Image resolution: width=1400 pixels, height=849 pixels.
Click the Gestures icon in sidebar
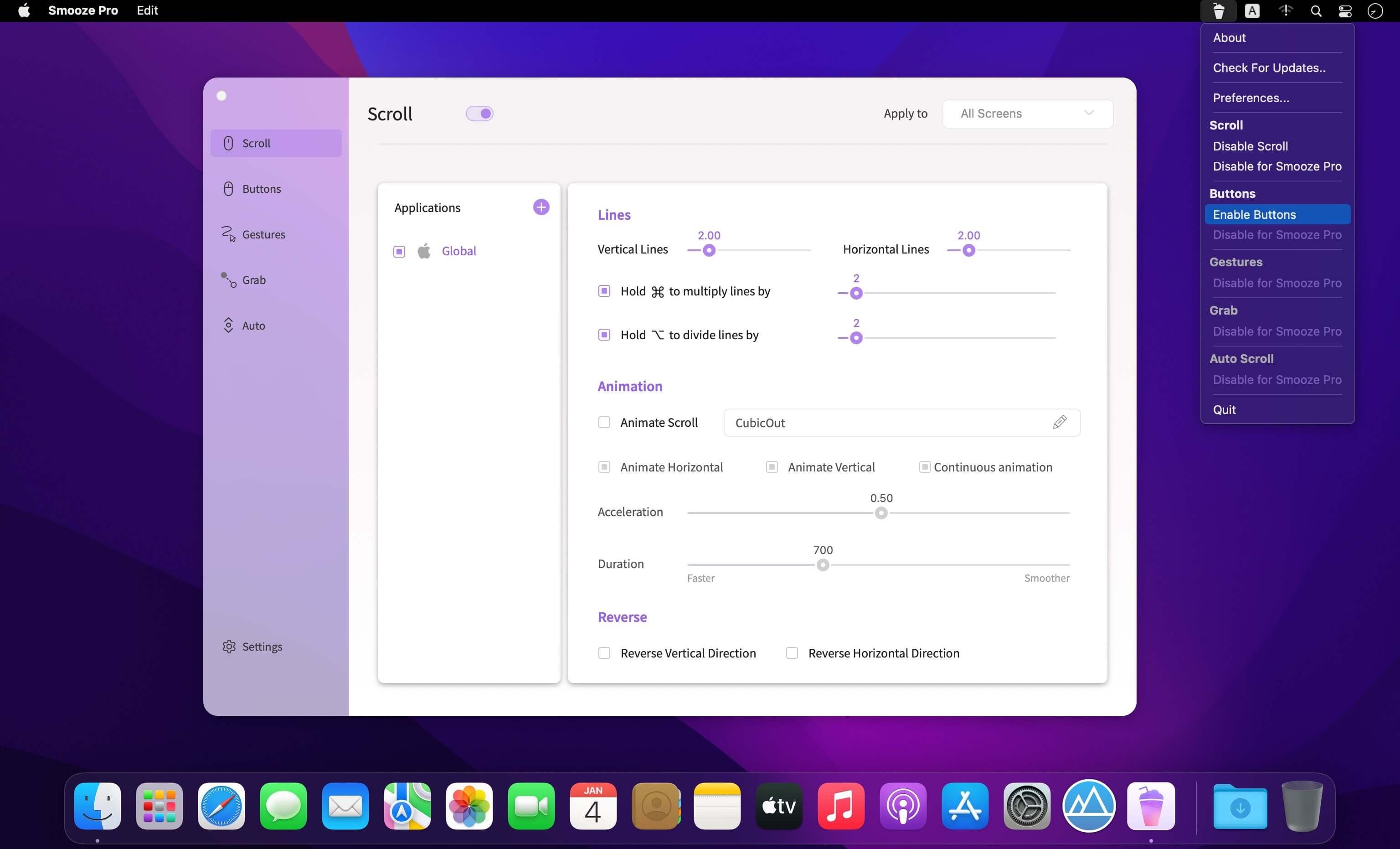[228, 234]
